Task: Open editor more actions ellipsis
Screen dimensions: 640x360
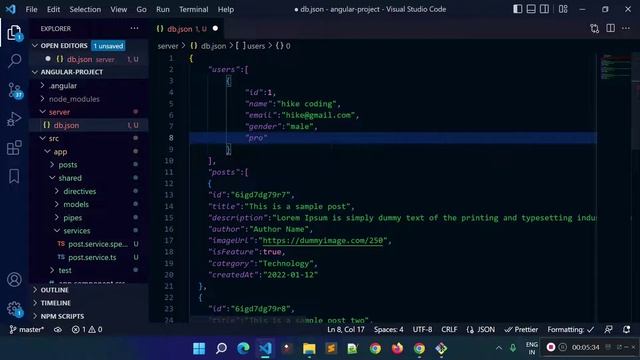Action: [x=626, y=29]
